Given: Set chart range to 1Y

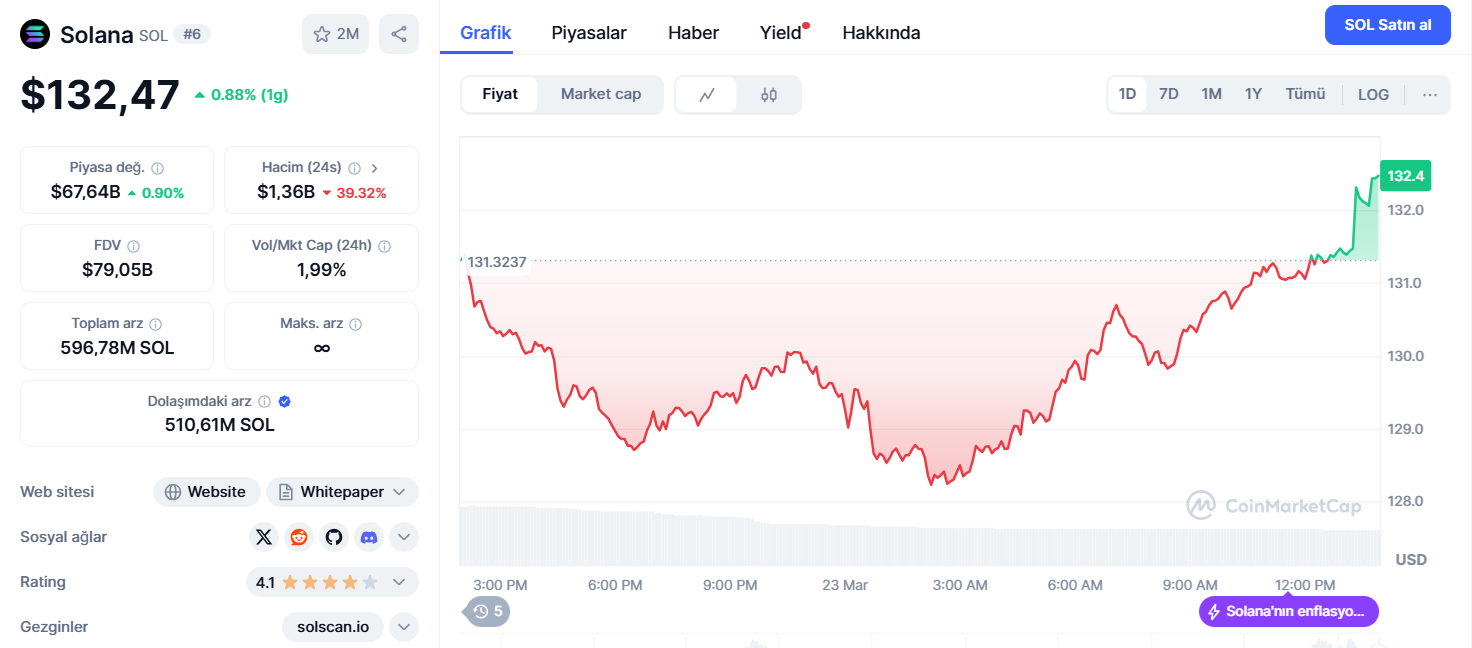Looking at the screenshot, I should coord(1253,94).
